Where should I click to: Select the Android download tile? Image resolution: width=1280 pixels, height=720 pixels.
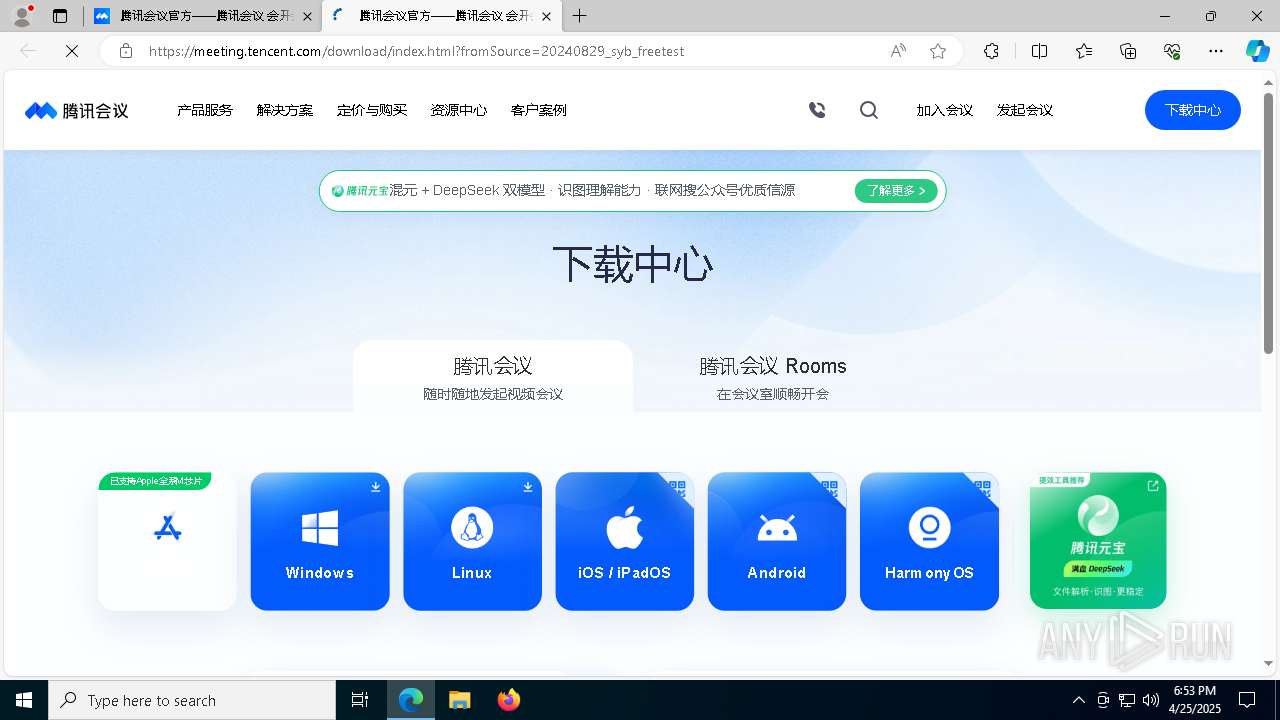click(777, 541)
